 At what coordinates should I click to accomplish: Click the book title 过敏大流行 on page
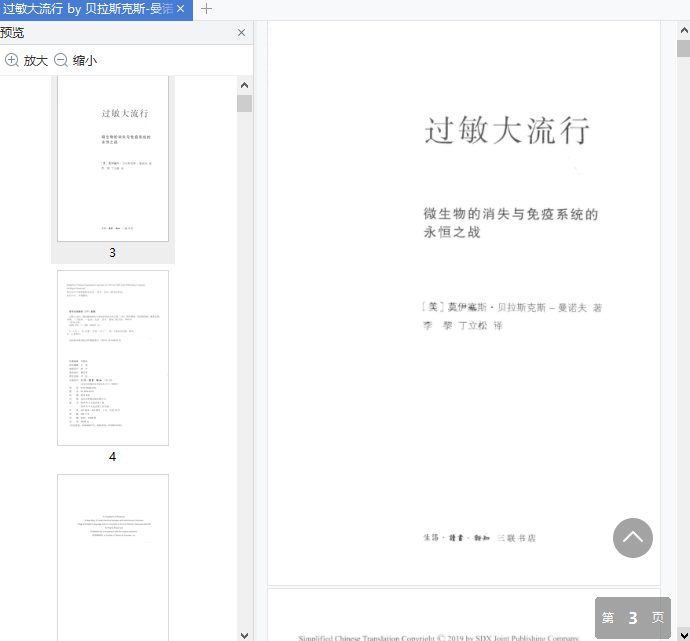[x=507, y=131]
